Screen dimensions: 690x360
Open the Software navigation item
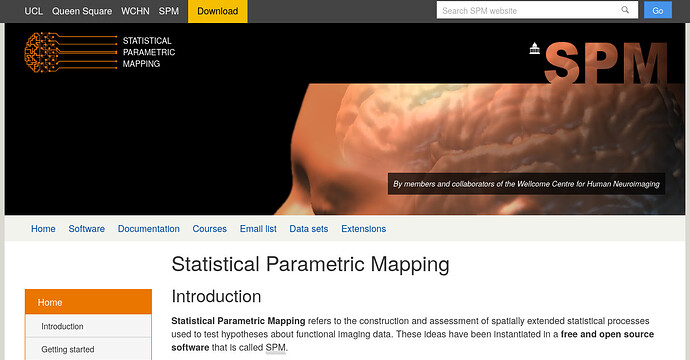point(87,229)
